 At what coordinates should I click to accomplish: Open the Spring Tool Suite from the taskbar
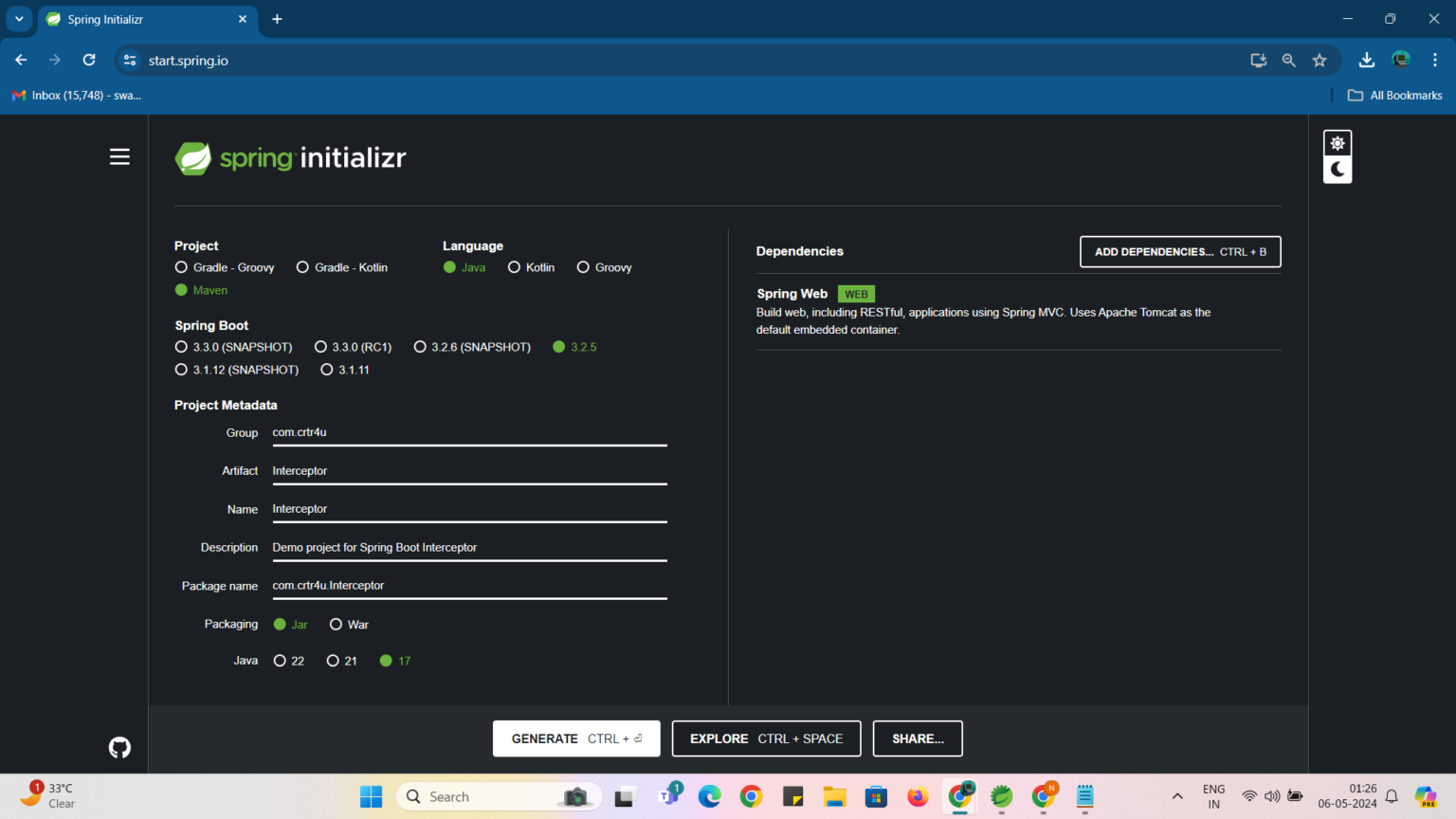tap(1001, 796)
